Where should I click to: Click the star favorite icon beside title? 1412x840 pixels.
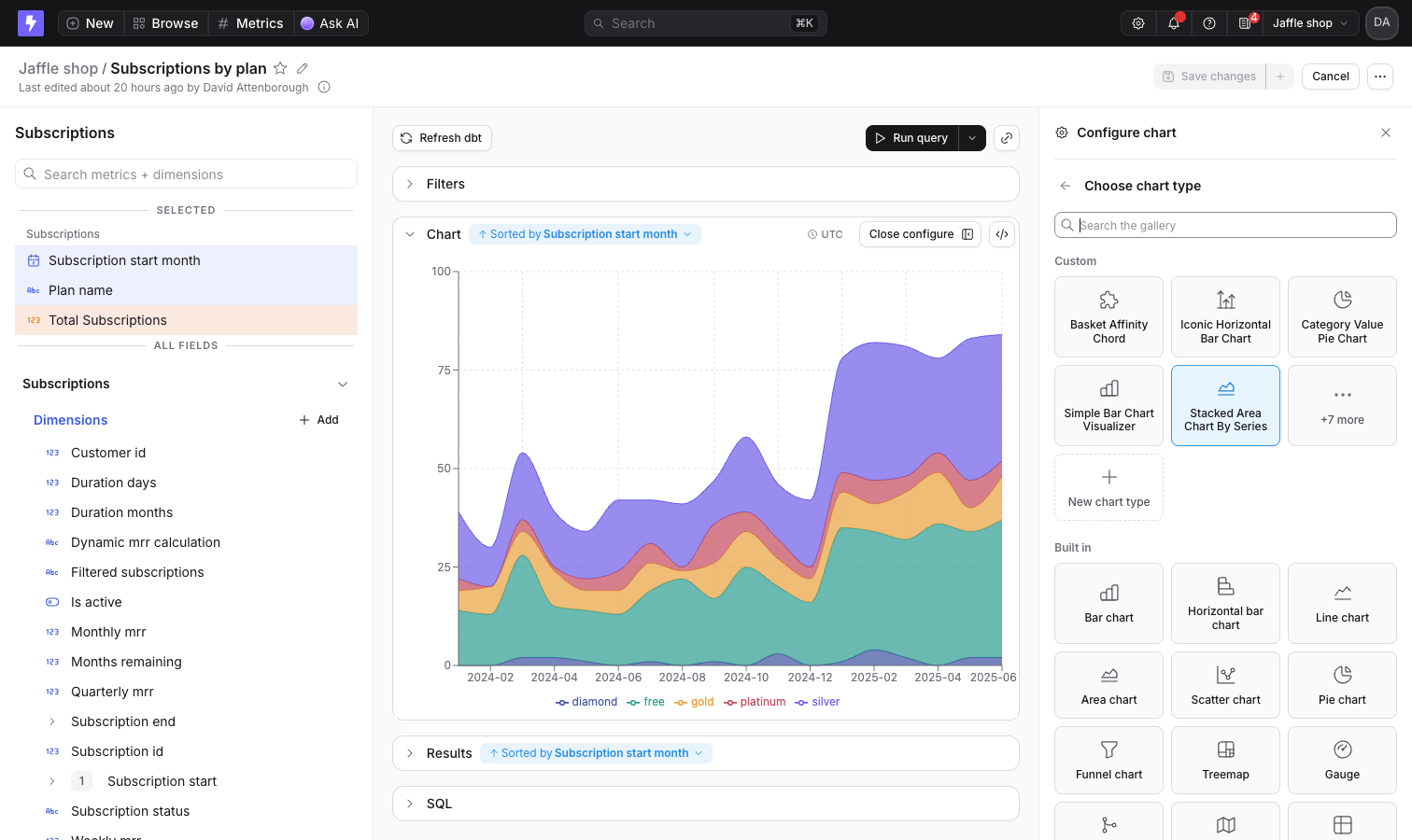(280, 68)
